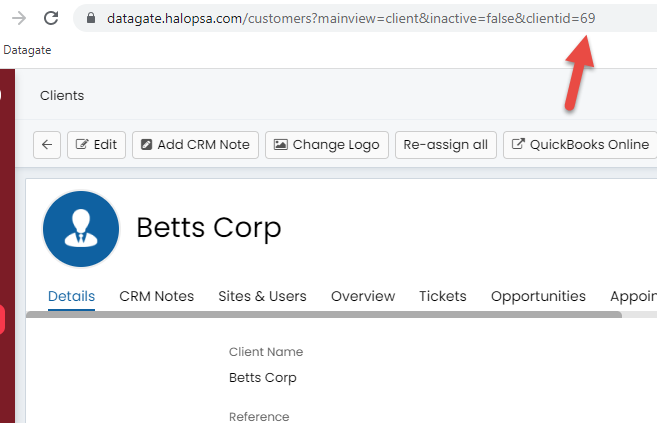657x423 pixels.
Task: Open QuickBooks Online
Action: pyautogui.click(x=580, y=144)
